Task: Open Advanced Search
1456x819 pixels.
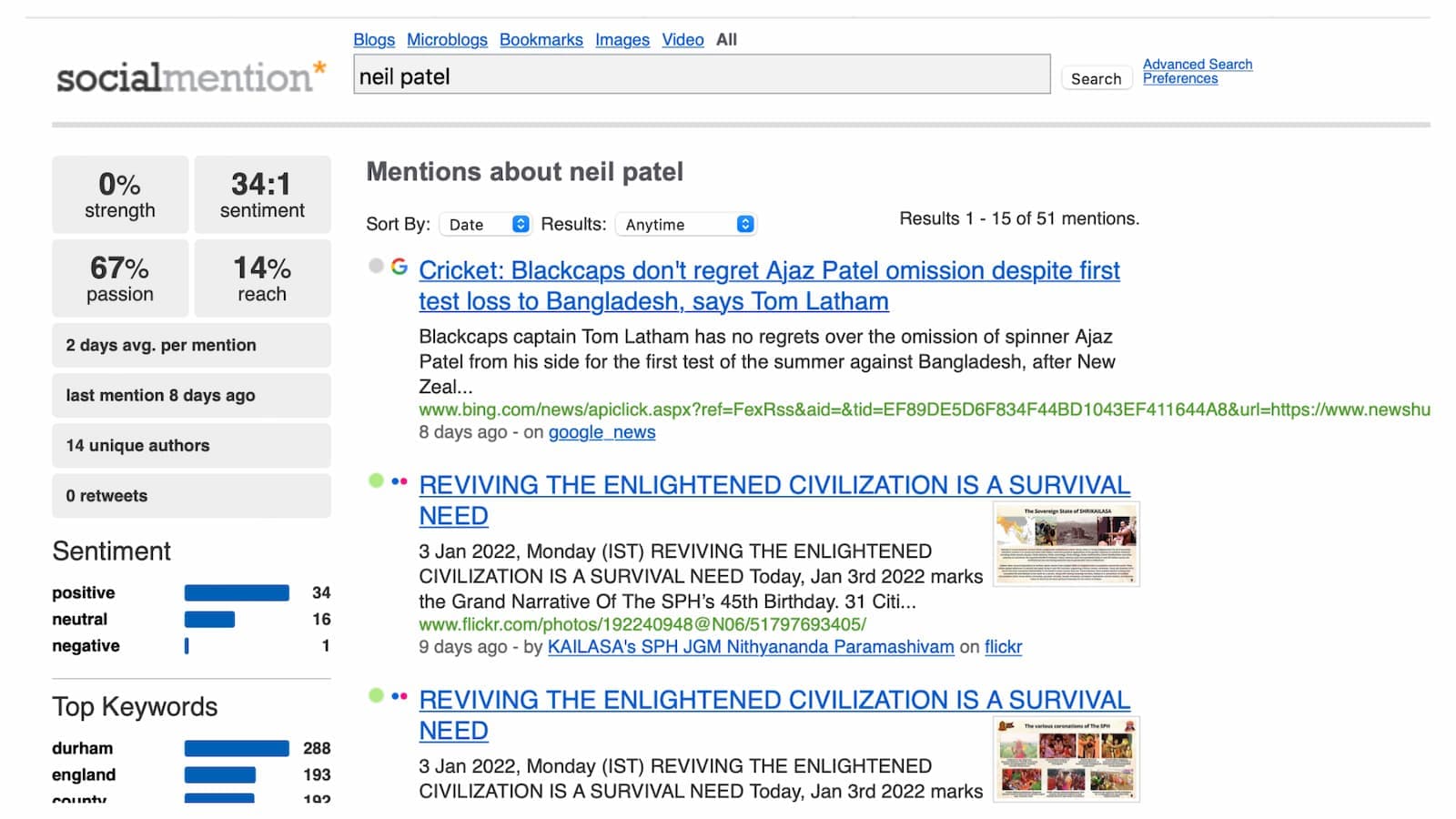Action: point(1198,64)
